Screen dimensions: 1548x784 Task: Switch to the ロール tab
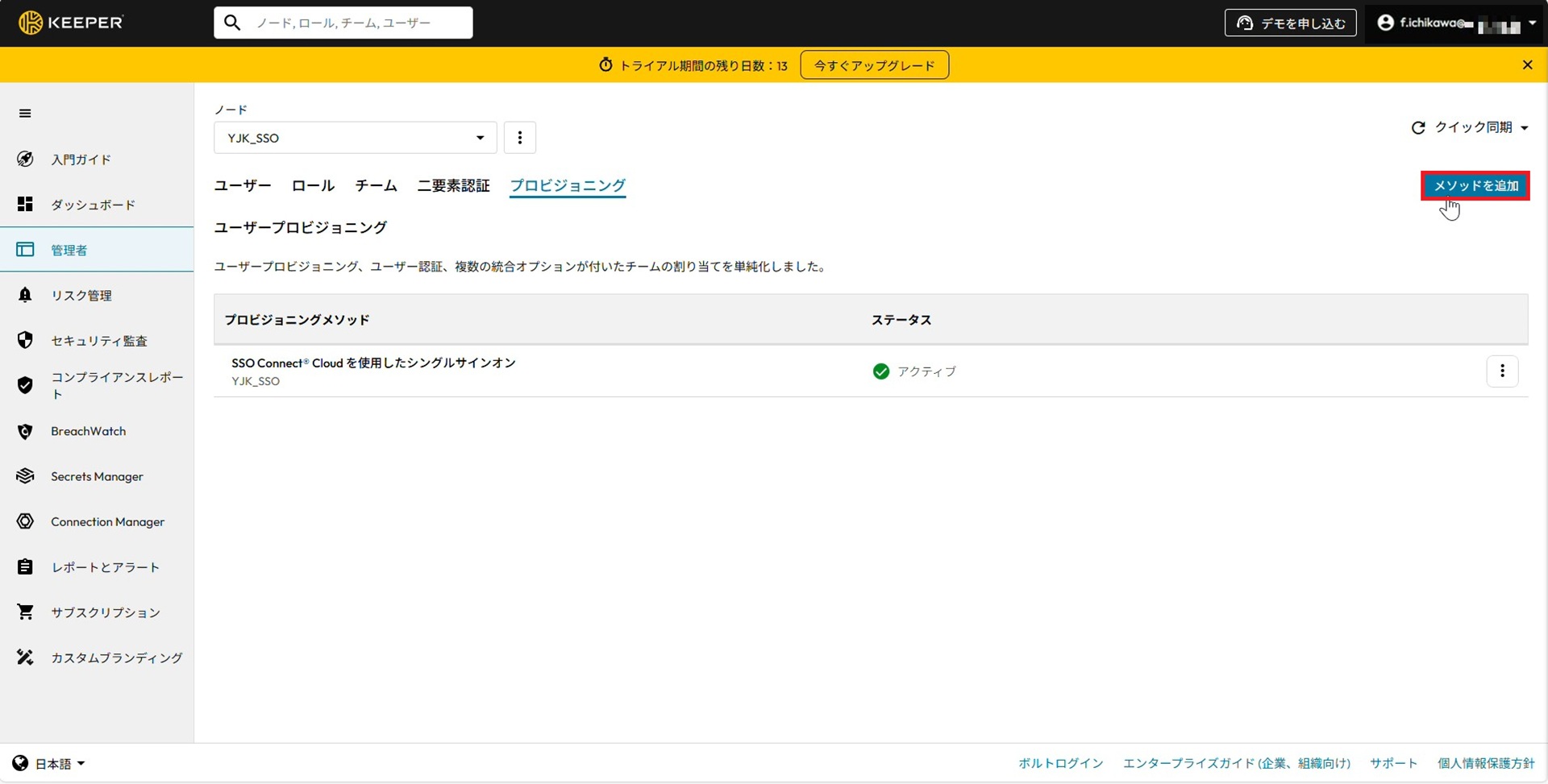point(313,186)
